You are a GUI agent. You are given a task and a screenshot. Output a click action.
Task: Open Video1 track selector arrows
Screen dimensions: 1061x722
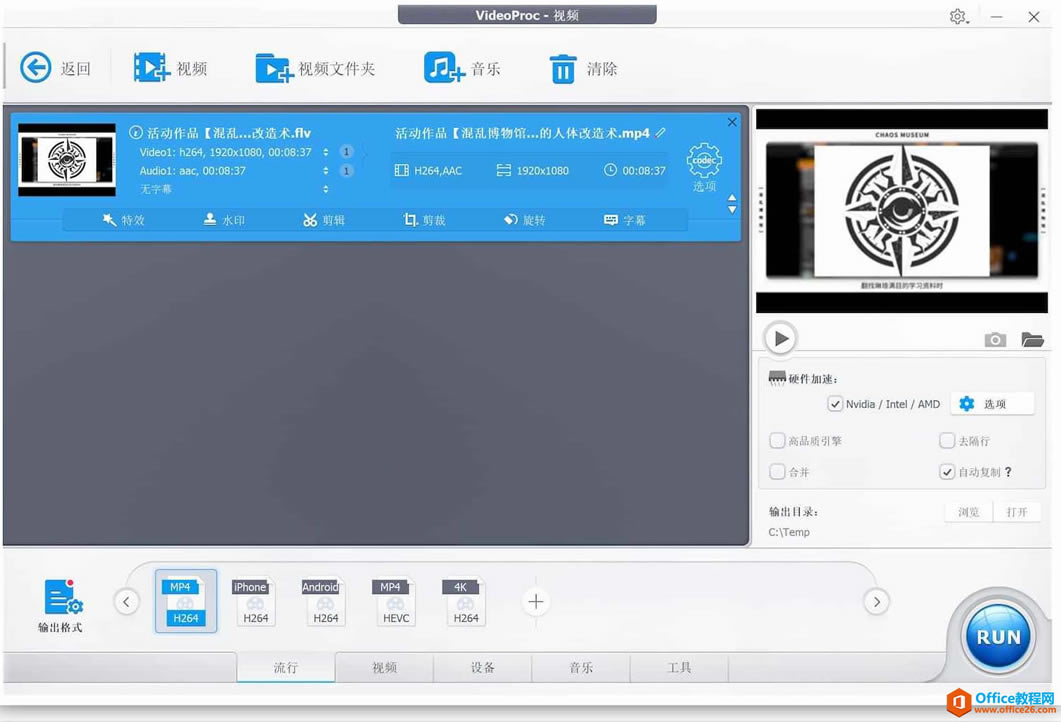point(325,152)
